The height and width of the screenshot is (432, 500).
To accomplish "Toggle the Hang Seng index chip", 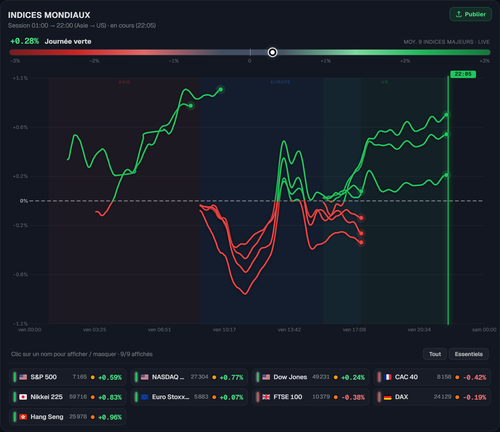I will click(x=68, y=417).
